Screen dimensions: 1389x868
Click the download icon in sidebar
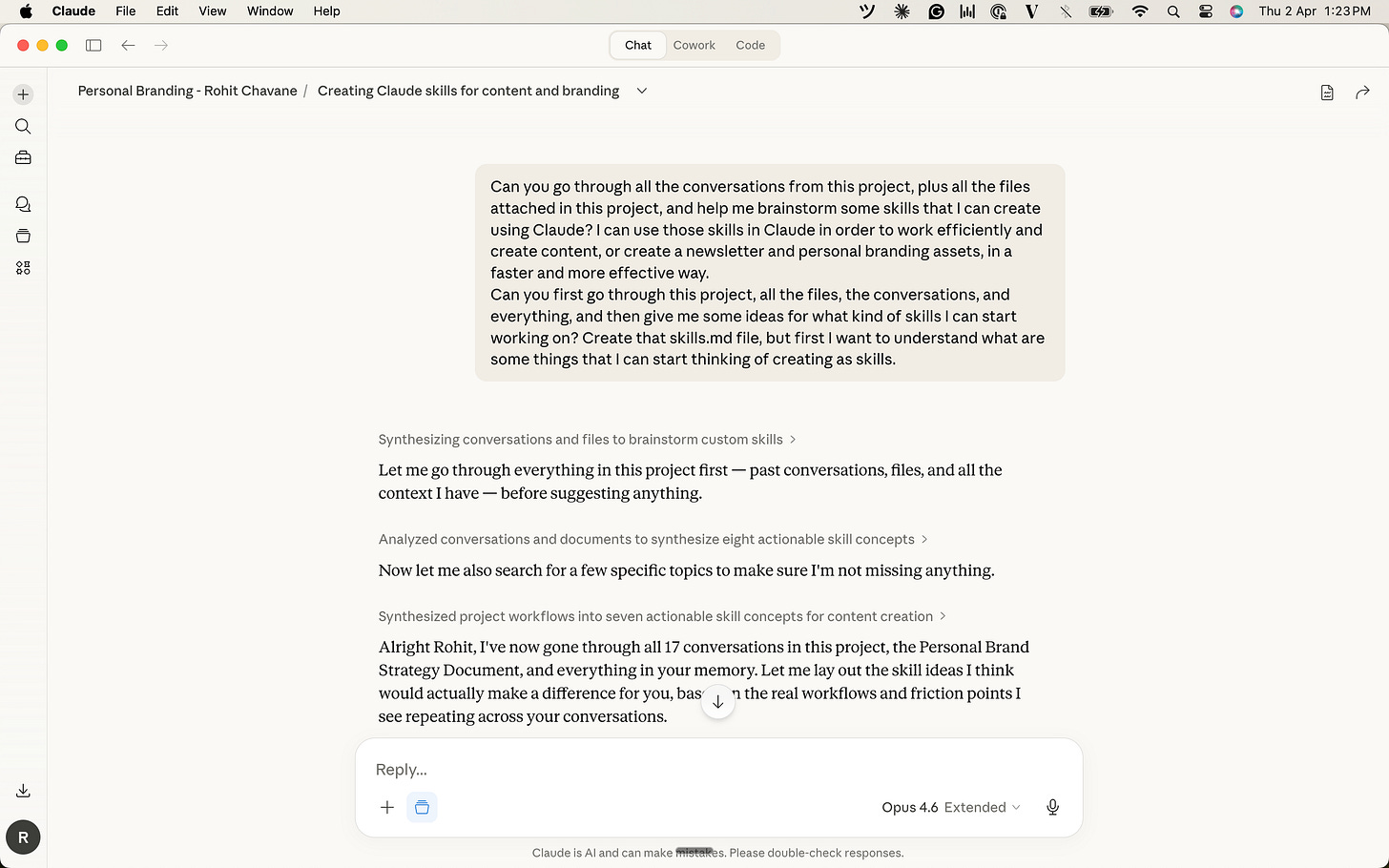pos(23,791)
